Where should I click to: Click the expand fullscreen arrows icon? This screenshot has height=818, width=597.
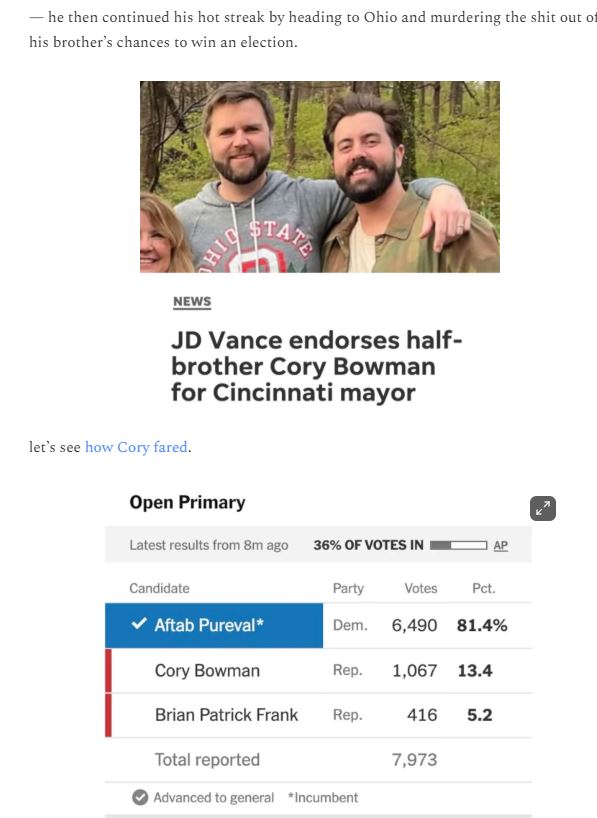[x=543, y=508]
